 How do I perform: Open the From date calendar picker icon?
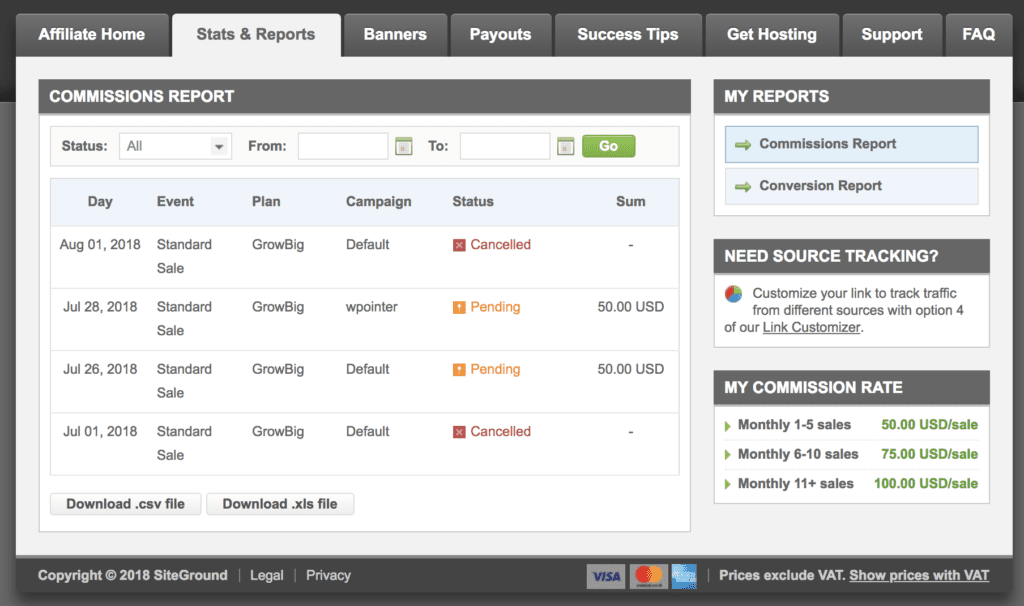point(404,146)
